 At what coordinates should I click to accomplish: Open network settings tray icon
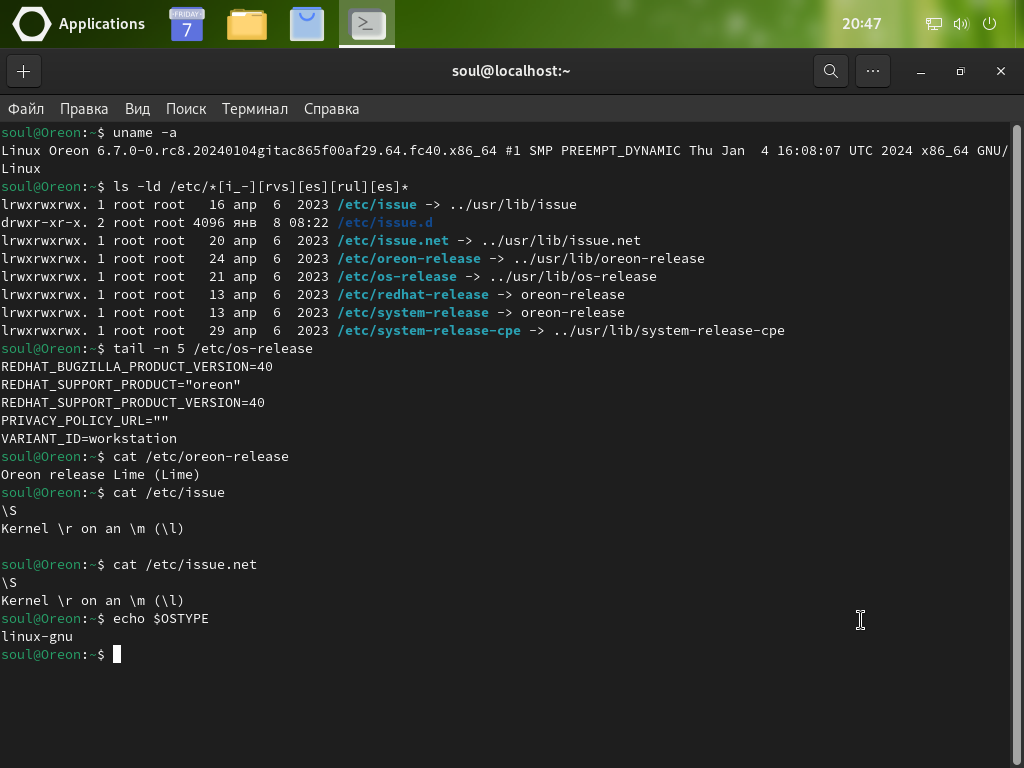pyautogui.click(x=934, y=24)
